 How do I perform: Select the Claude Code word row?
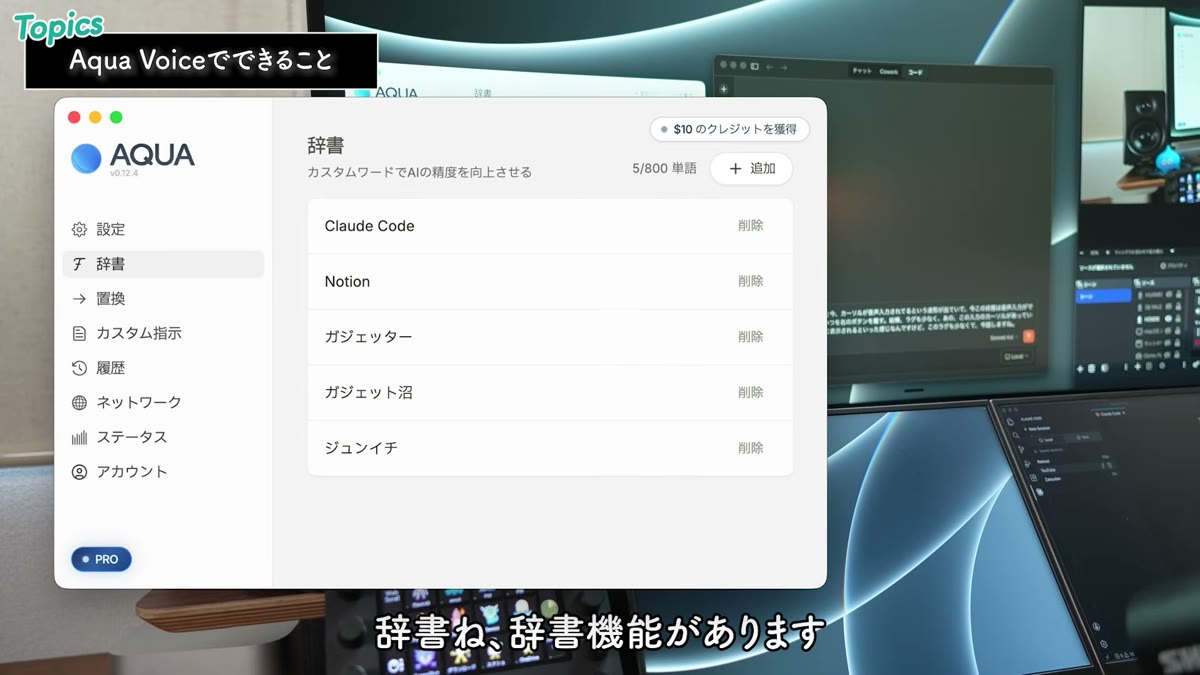(x=550, y=226)
